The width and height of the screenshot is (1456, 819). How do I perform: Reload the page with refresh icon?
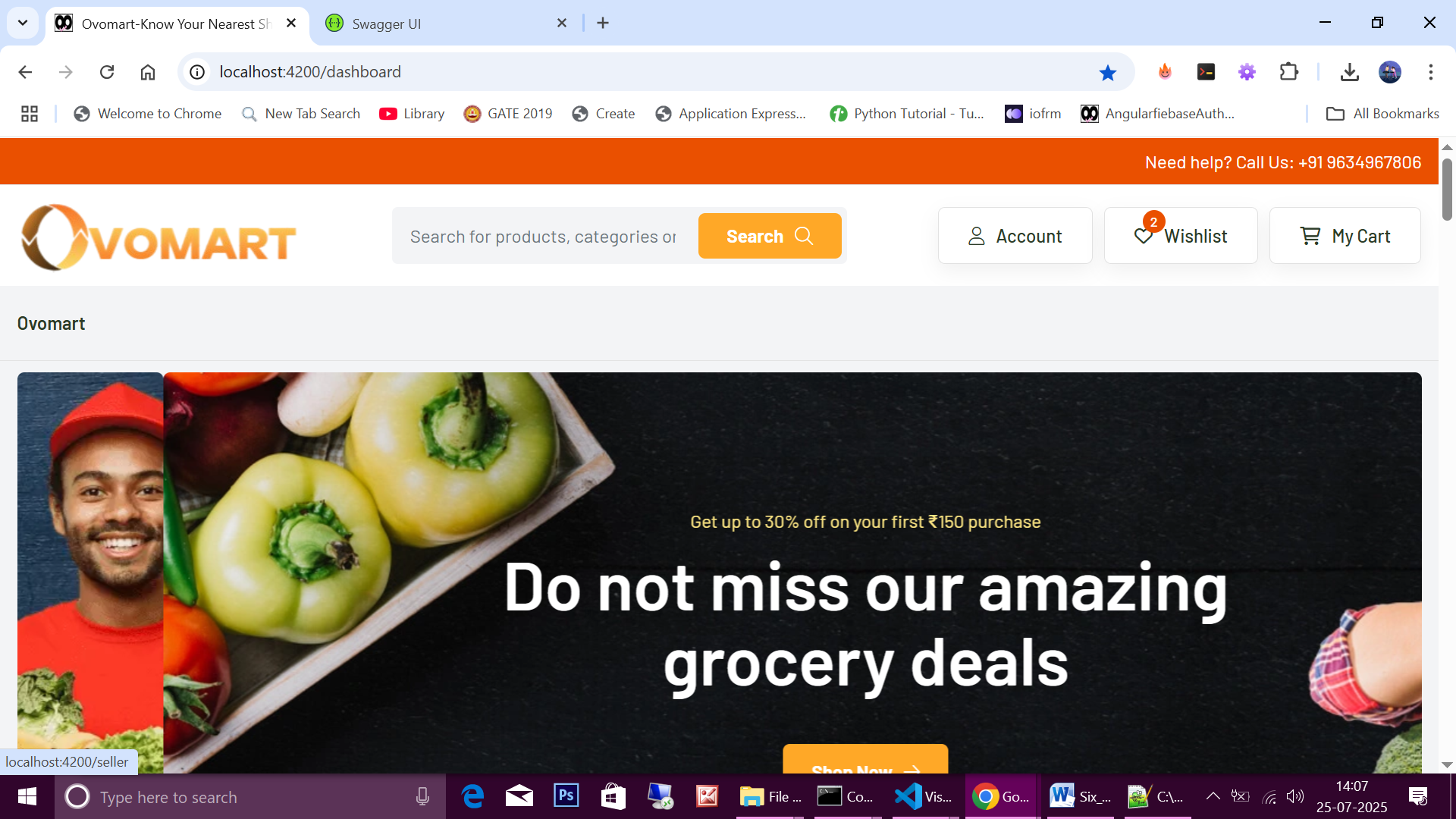pos(107,72)
